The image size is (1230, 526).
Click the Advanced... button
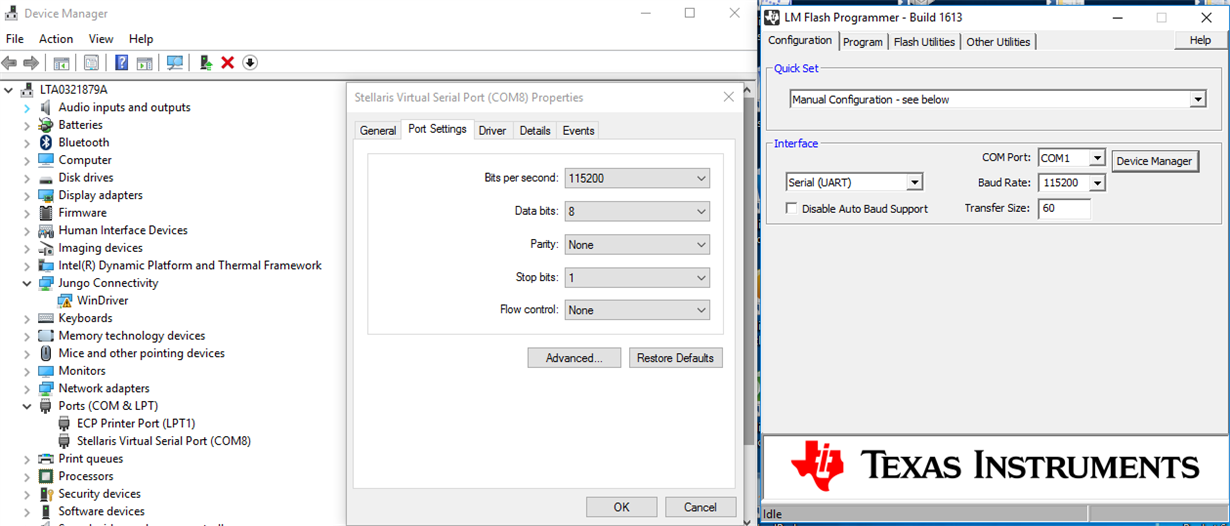pos(574,358)
